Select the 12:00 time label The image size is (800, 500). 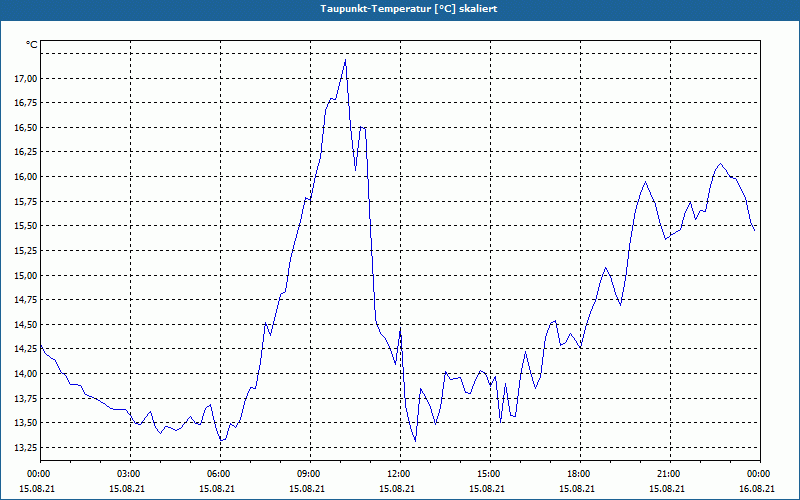398,474
